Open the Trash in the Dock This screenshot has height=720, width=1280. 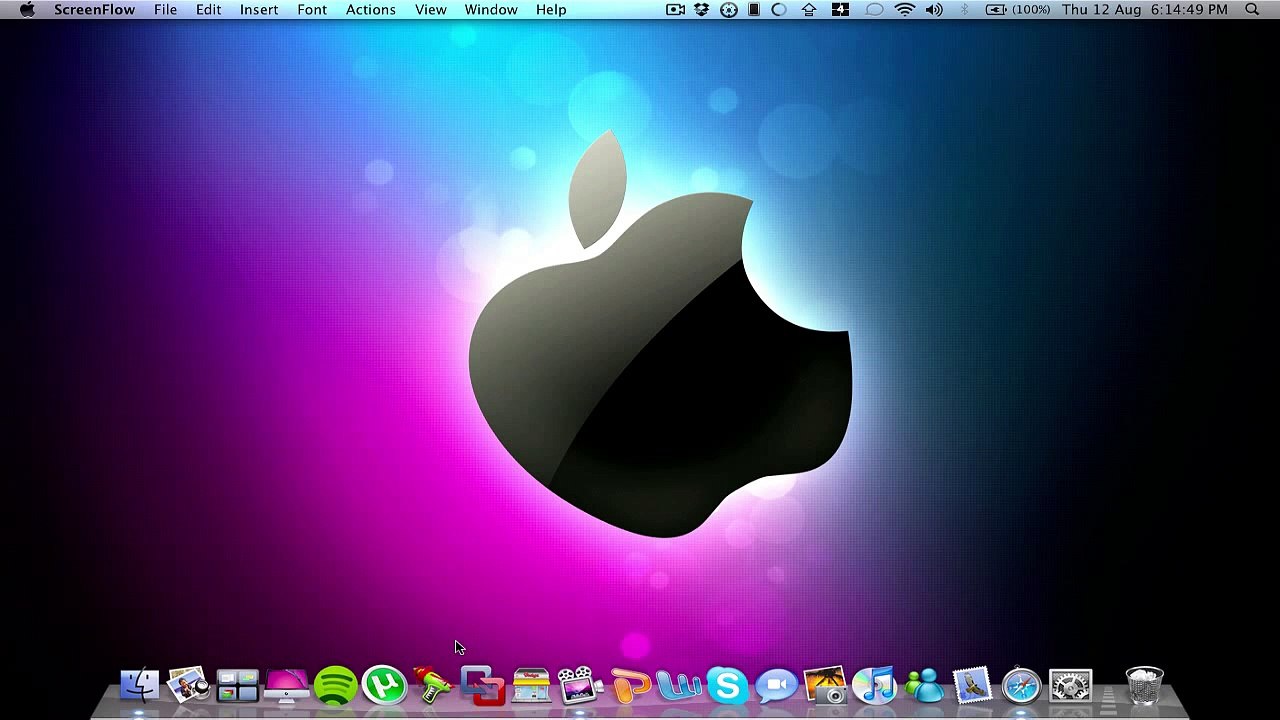click(x=1144, y=686)
